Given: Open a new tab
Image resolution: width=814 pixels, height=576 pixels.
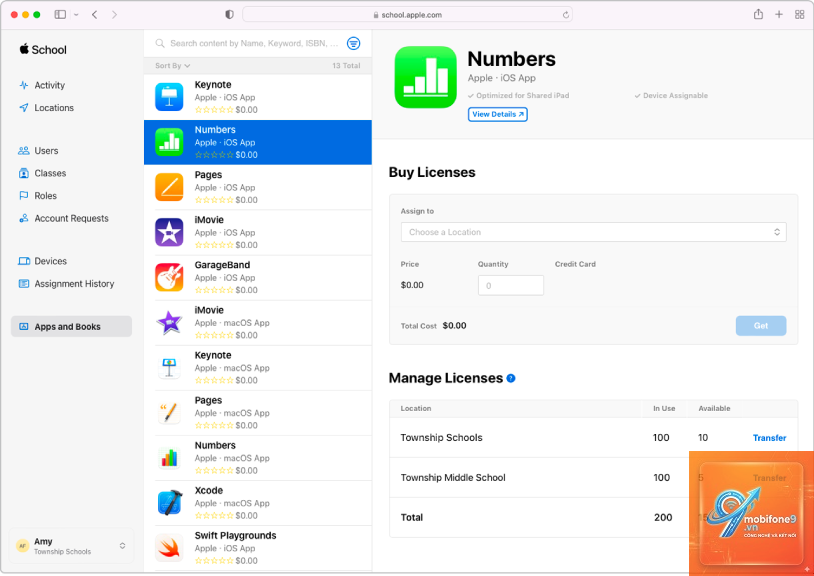Looking at the screenshot, I should [x=779, y=15].
